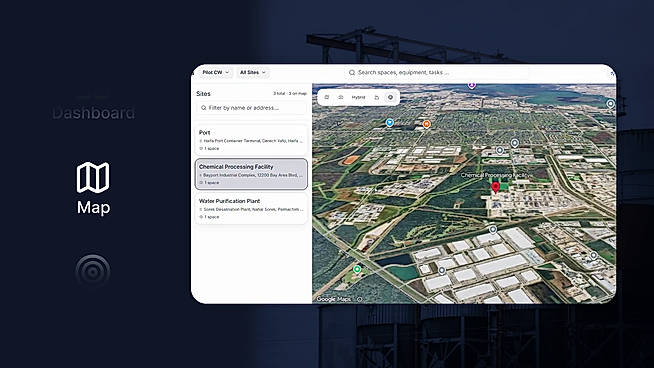Screen dimensions: 654x368
Task: Select the Port site card
Action: 252,140
